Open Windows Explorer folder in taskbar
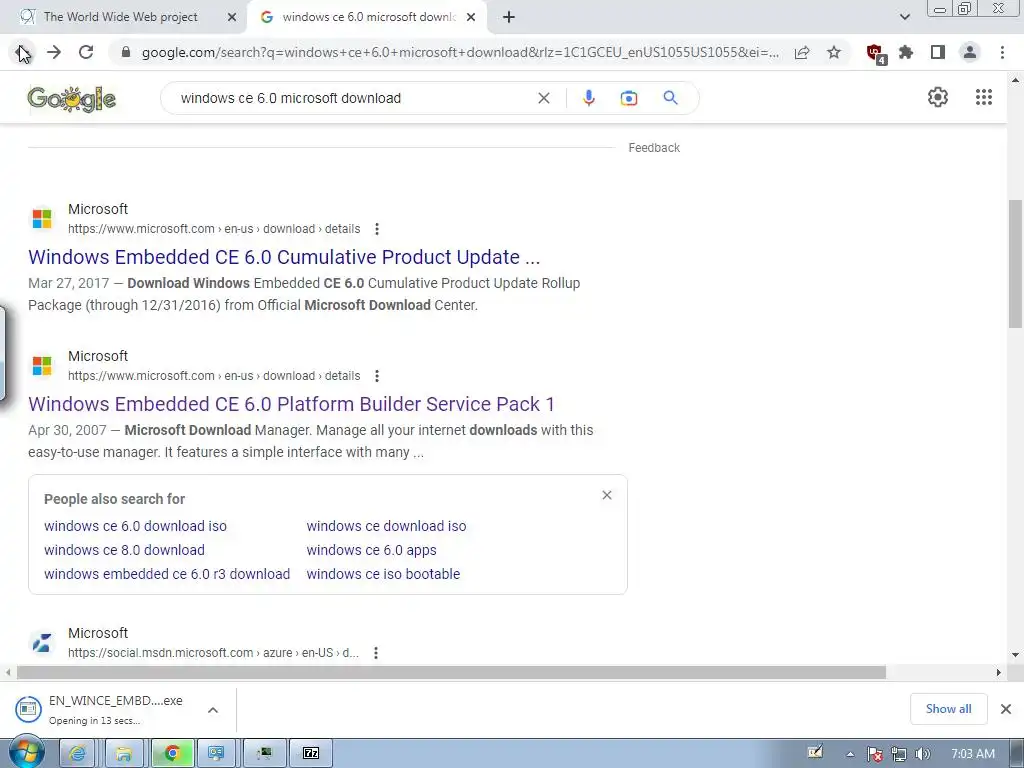Screen dimensions: 1024x768 [123, 754]
